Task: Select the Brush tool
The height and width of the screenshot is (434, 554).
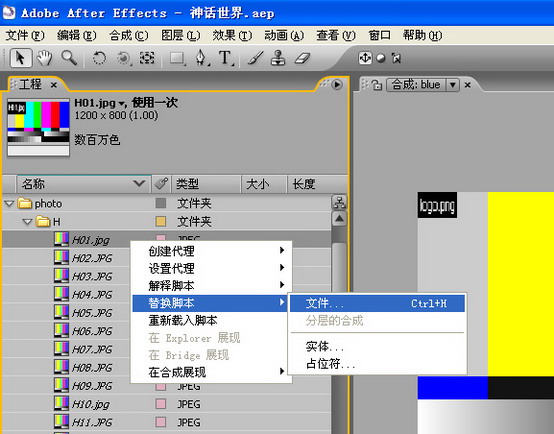Action: (x=255, y=58)
